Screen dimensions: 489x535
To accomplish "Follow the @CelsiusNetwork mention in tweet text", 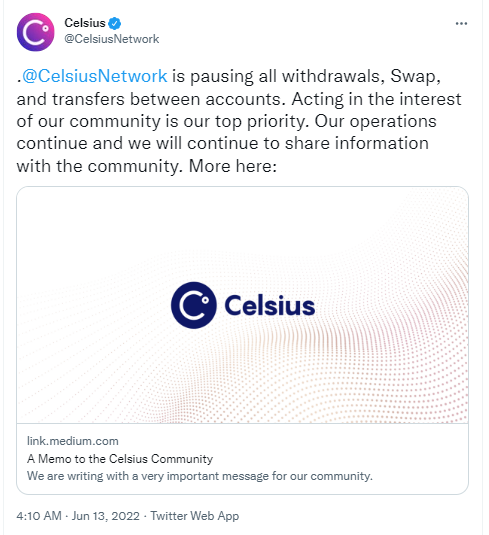I will pyautogui.click(x=95, y=76).
